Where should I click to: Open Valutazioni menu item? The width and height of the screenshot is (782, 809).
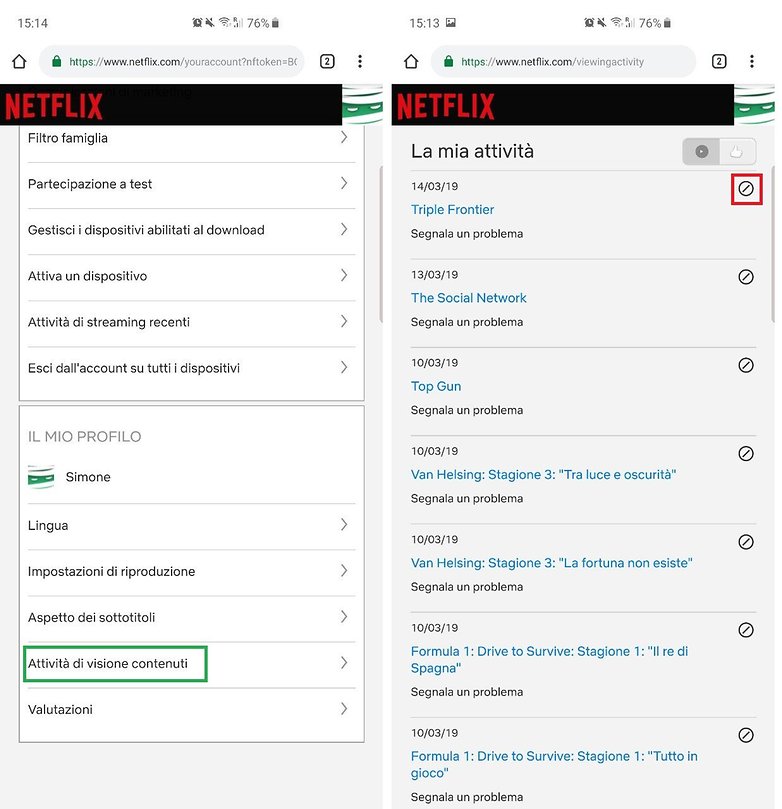[191, 710]
